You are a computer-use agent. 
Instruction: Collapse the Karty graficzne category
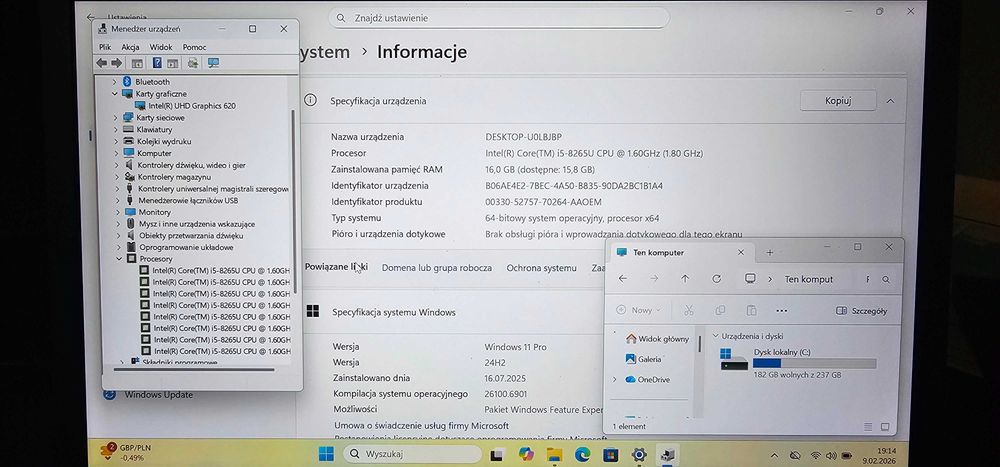[115, 94]
